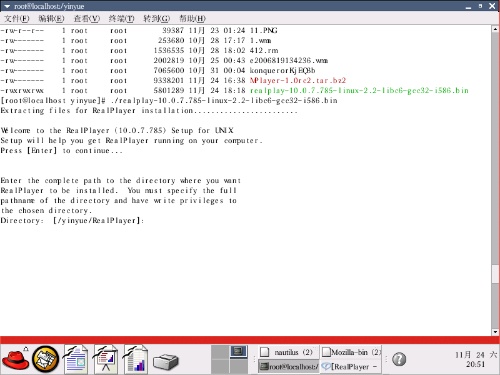Open the 转到(G) menu

coord(157,19)
